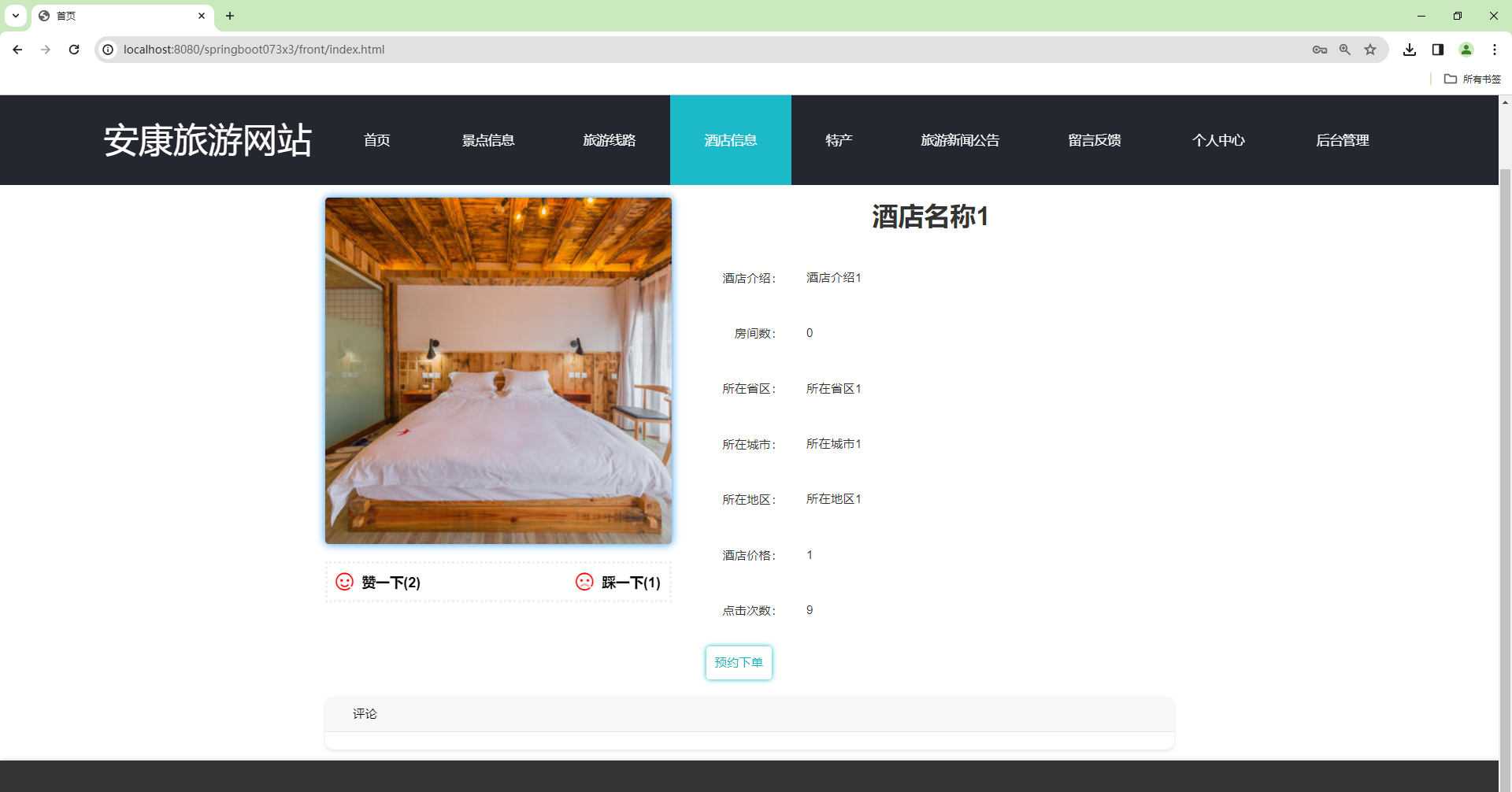Select the 酒店信息 navigation tab
1512x792 pixels.
(x=731, y=140)
